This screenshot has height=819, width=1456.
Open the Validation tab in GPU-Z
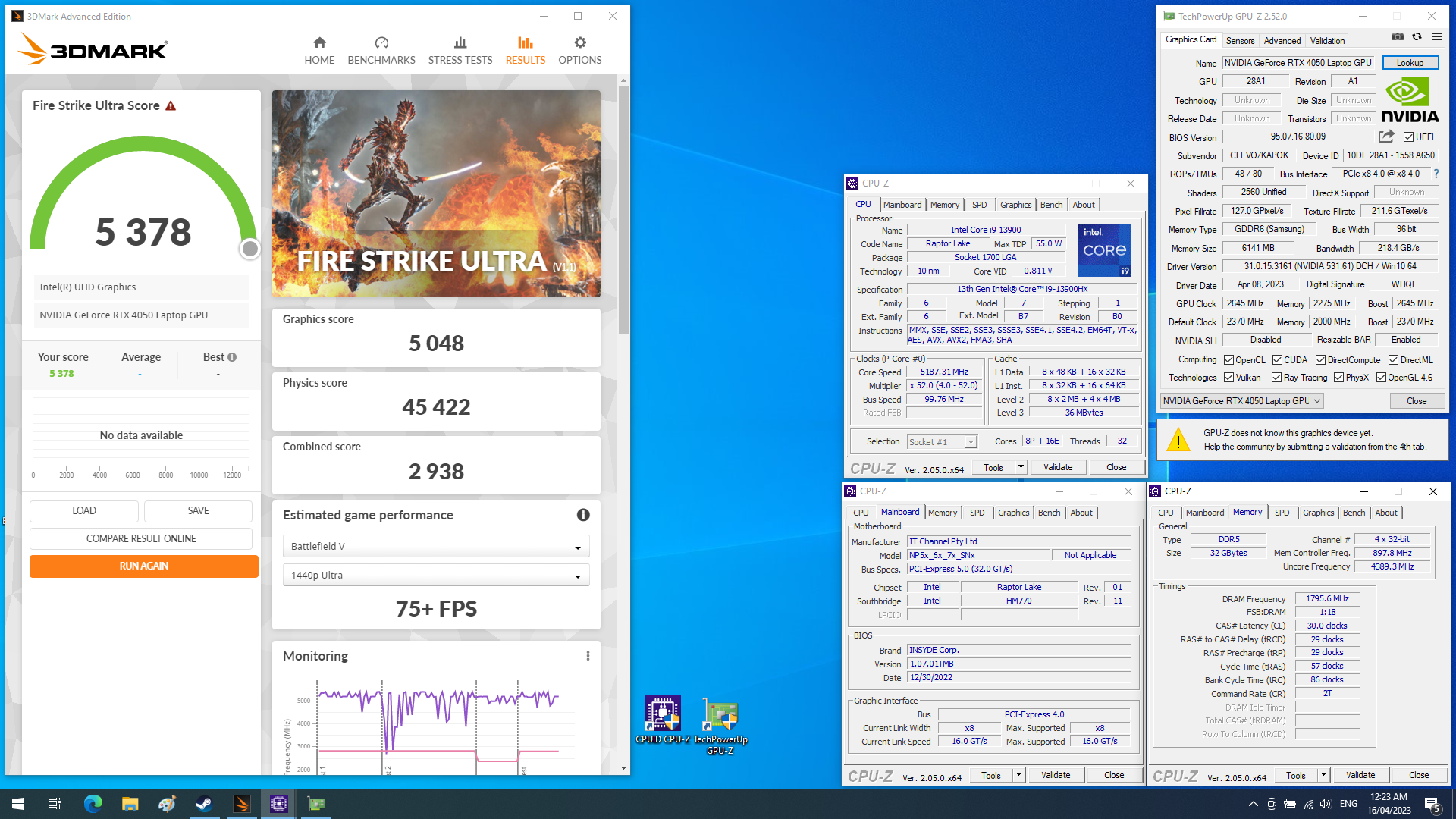click(1327, 41)
